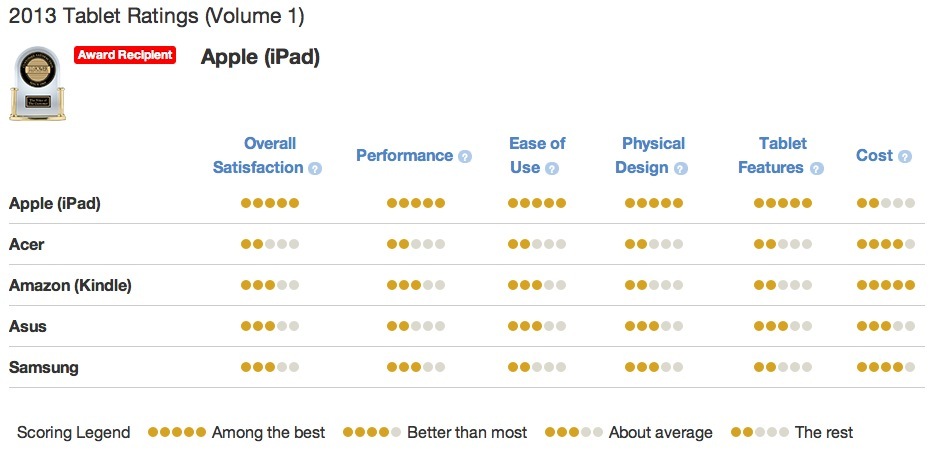The height and width of the screenshot is (457, 932).
Task: Click the Ease of Use header
Action: point(537,155)
